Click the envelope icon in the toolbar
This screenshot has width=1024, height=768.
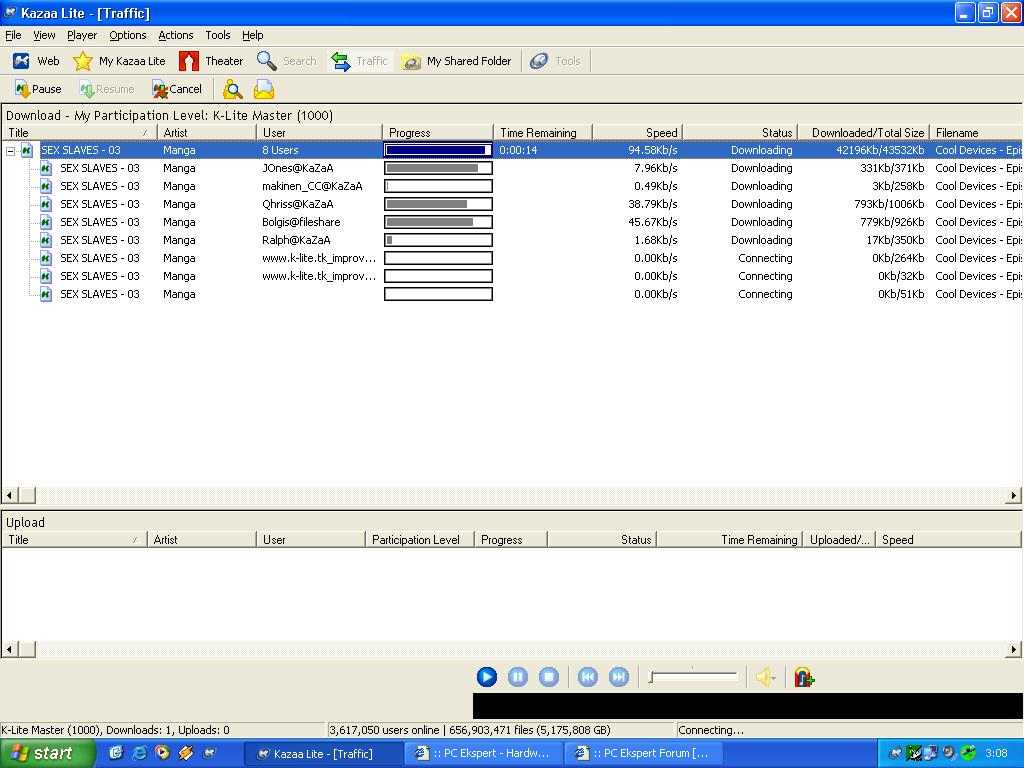tap(264, 90)
